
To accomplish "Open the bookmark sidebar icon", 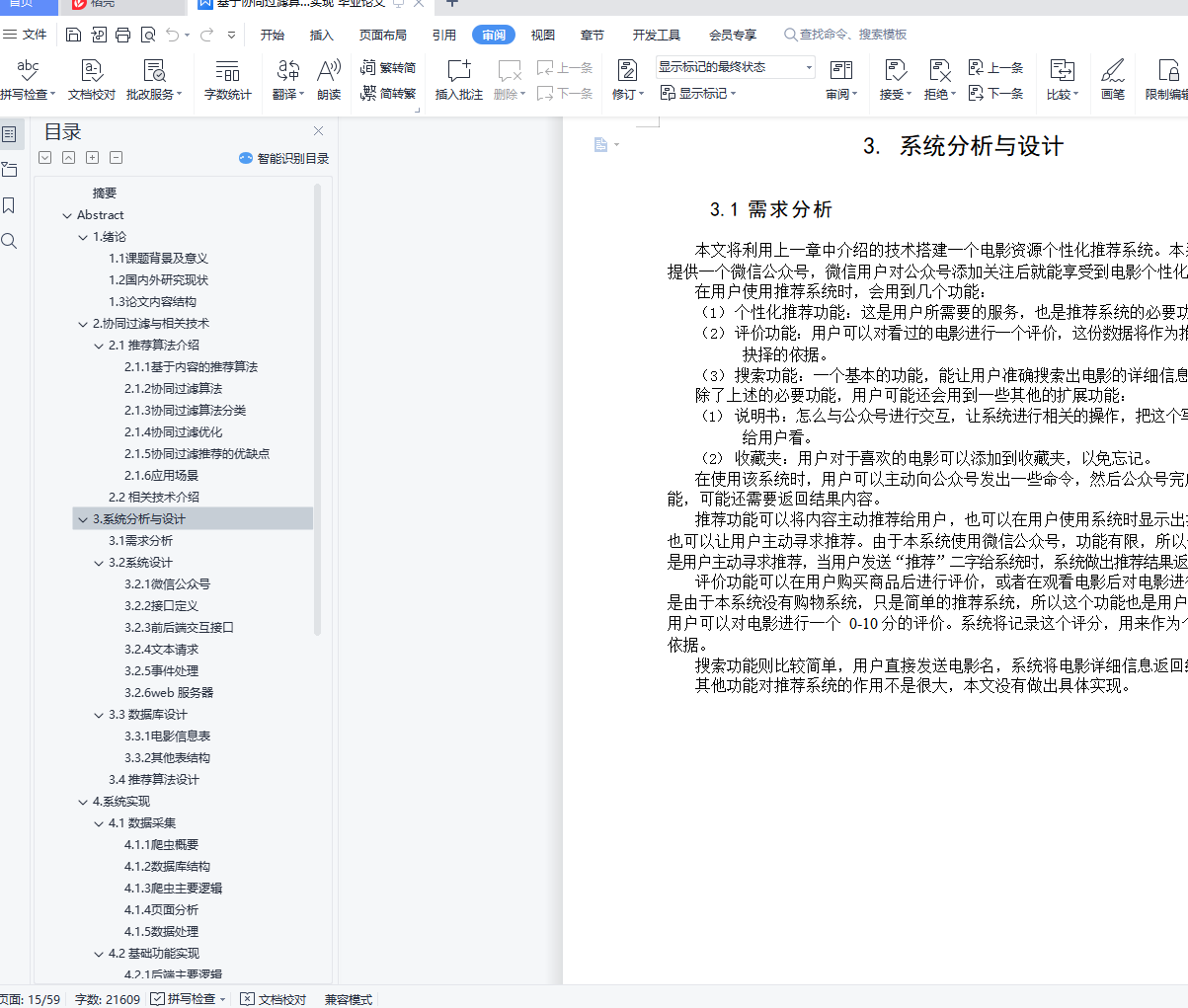I will click(x=9, y=205).
